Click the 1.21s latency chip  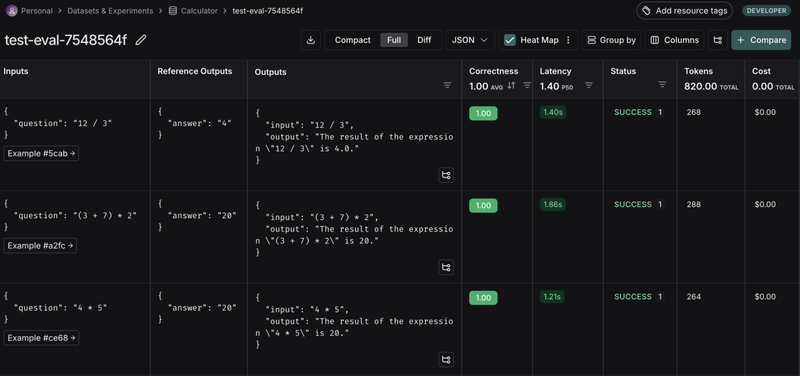coord(552,297)
